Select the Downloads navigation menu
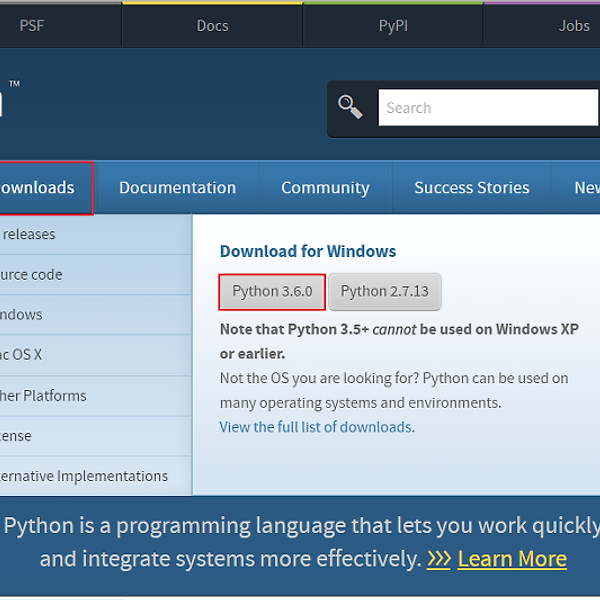The height and width of the screenshot is (600, 600). coord(38,188)
